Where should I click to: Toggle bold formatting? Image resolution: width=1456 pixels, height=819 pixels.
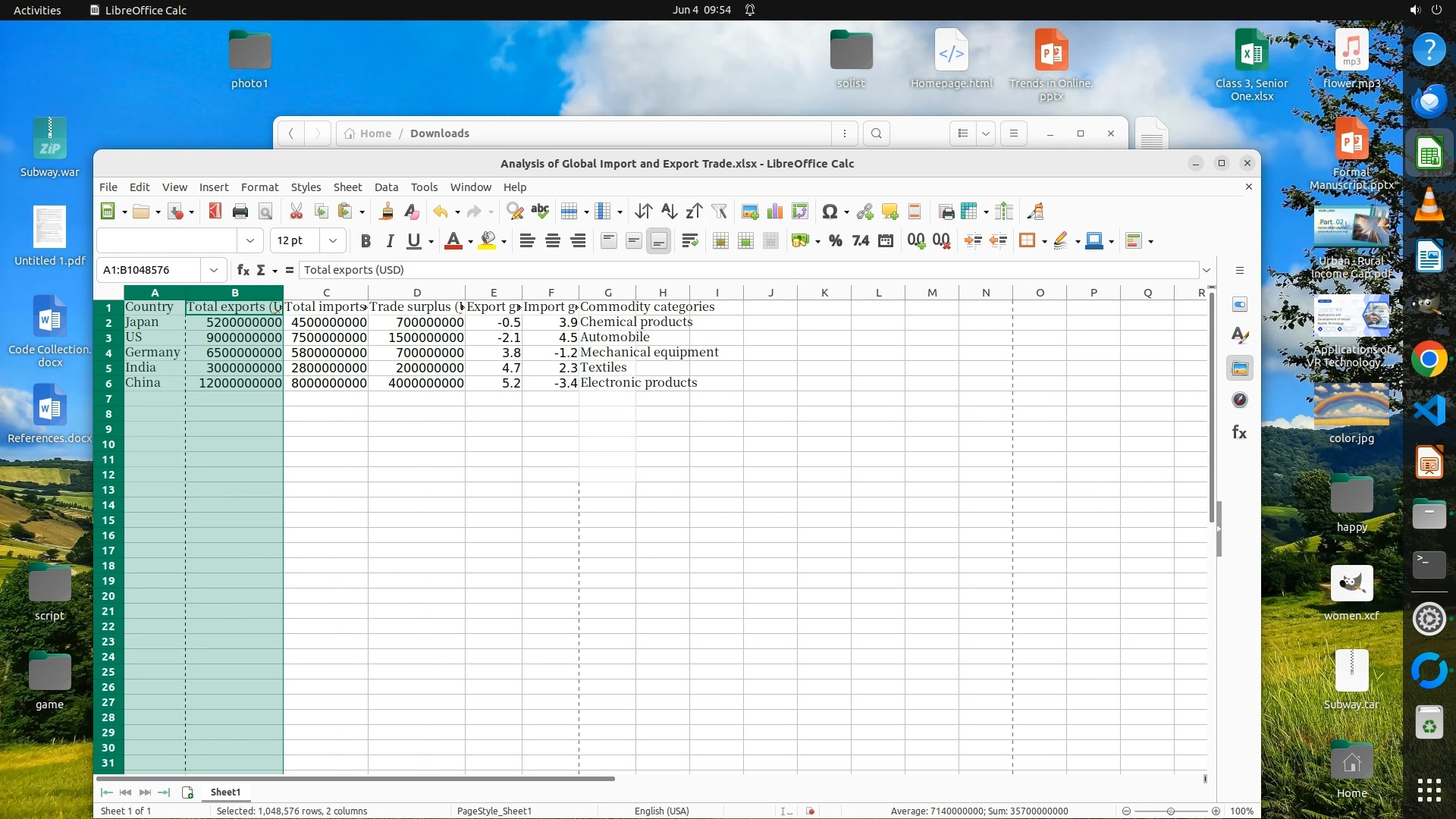366,241
